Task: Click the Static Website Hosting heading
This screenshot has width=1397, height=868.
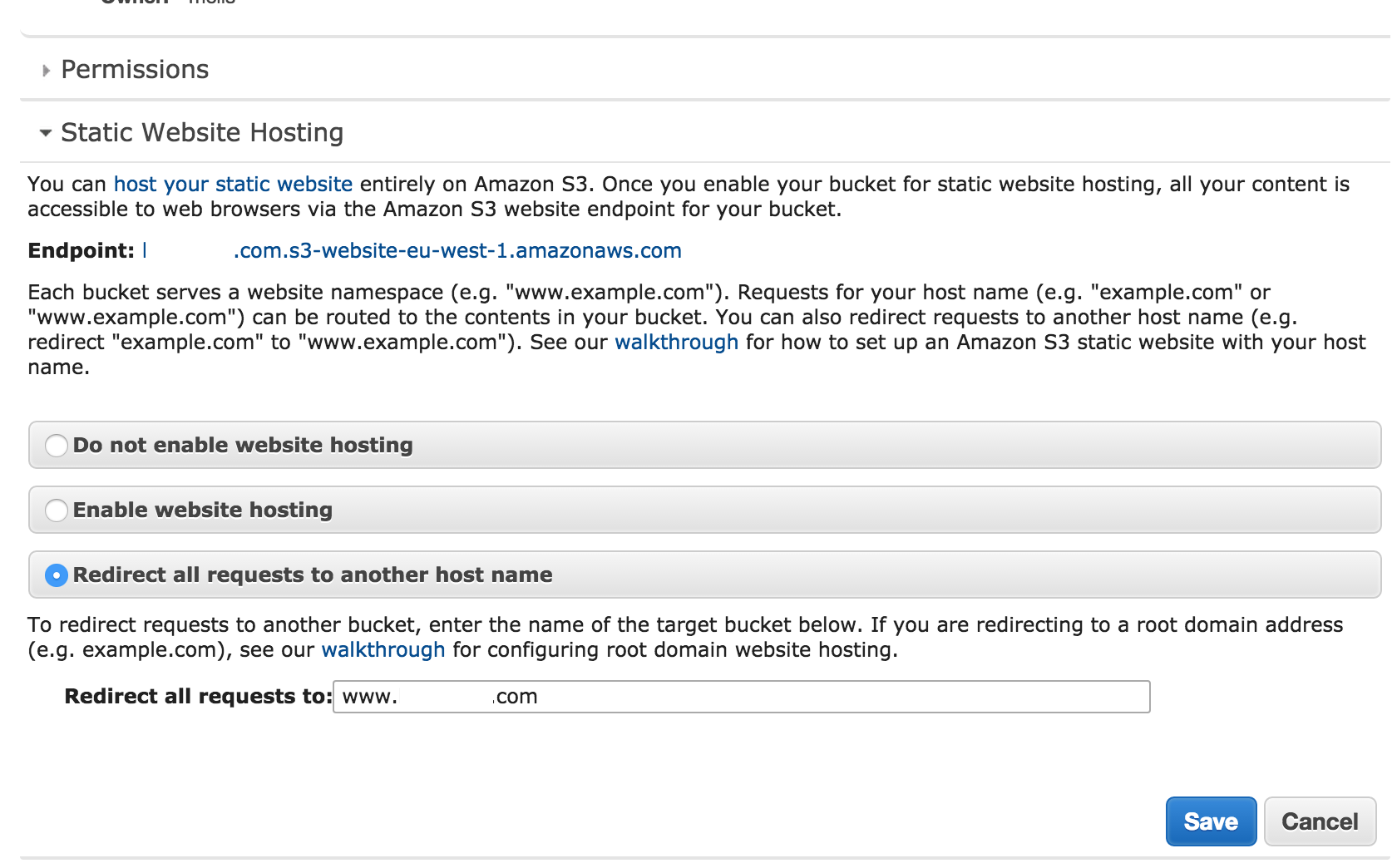Action: [x=202, y=133]
